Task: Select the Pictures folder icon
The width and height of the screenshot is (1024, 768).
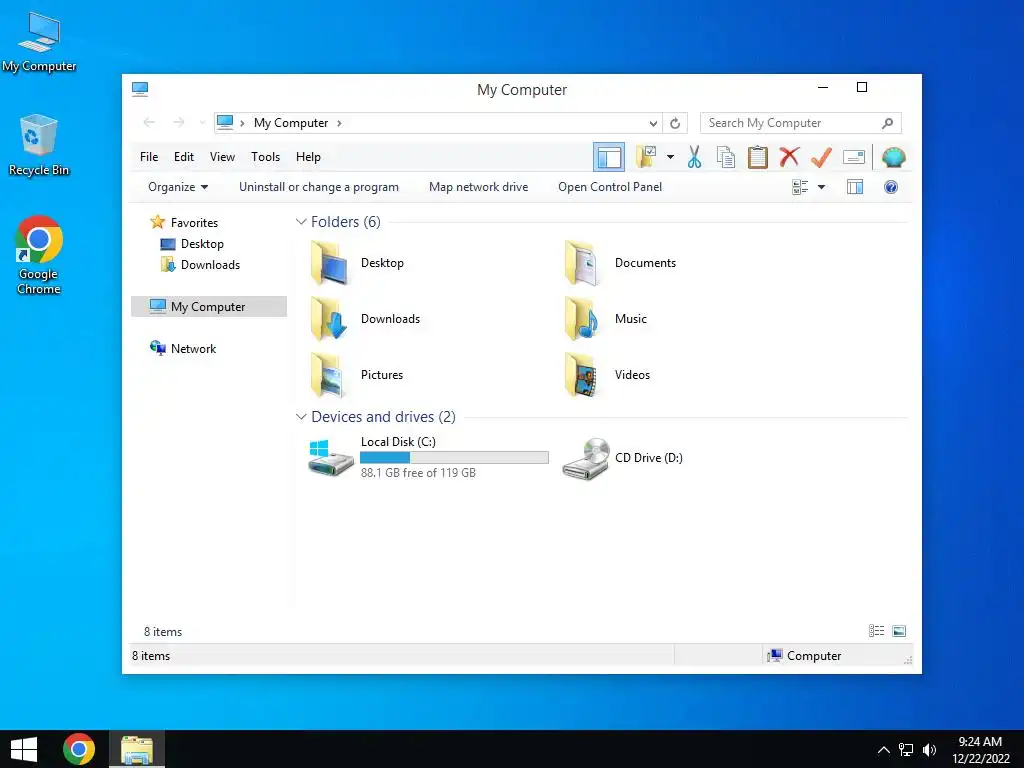Action: tap(329, 375)
